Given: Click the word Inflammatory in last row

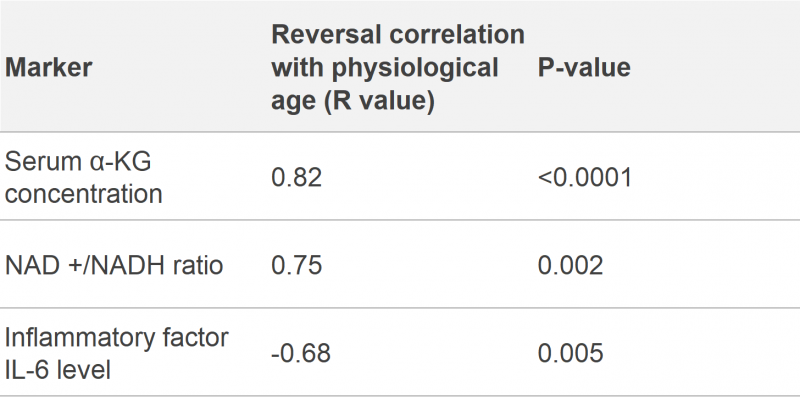Looking at the screenshot, I should click(73, 338).
